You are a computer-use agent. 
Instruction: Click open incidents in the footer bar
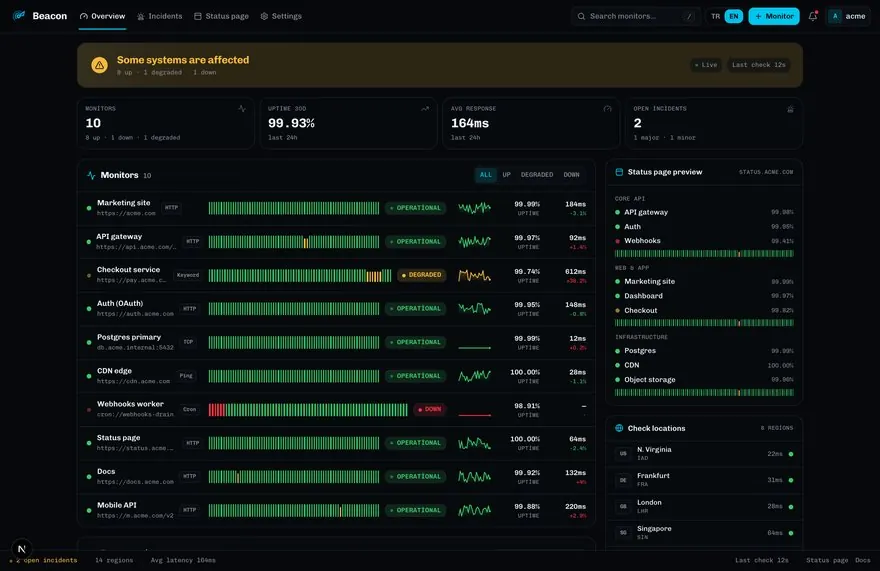[44, 560]
